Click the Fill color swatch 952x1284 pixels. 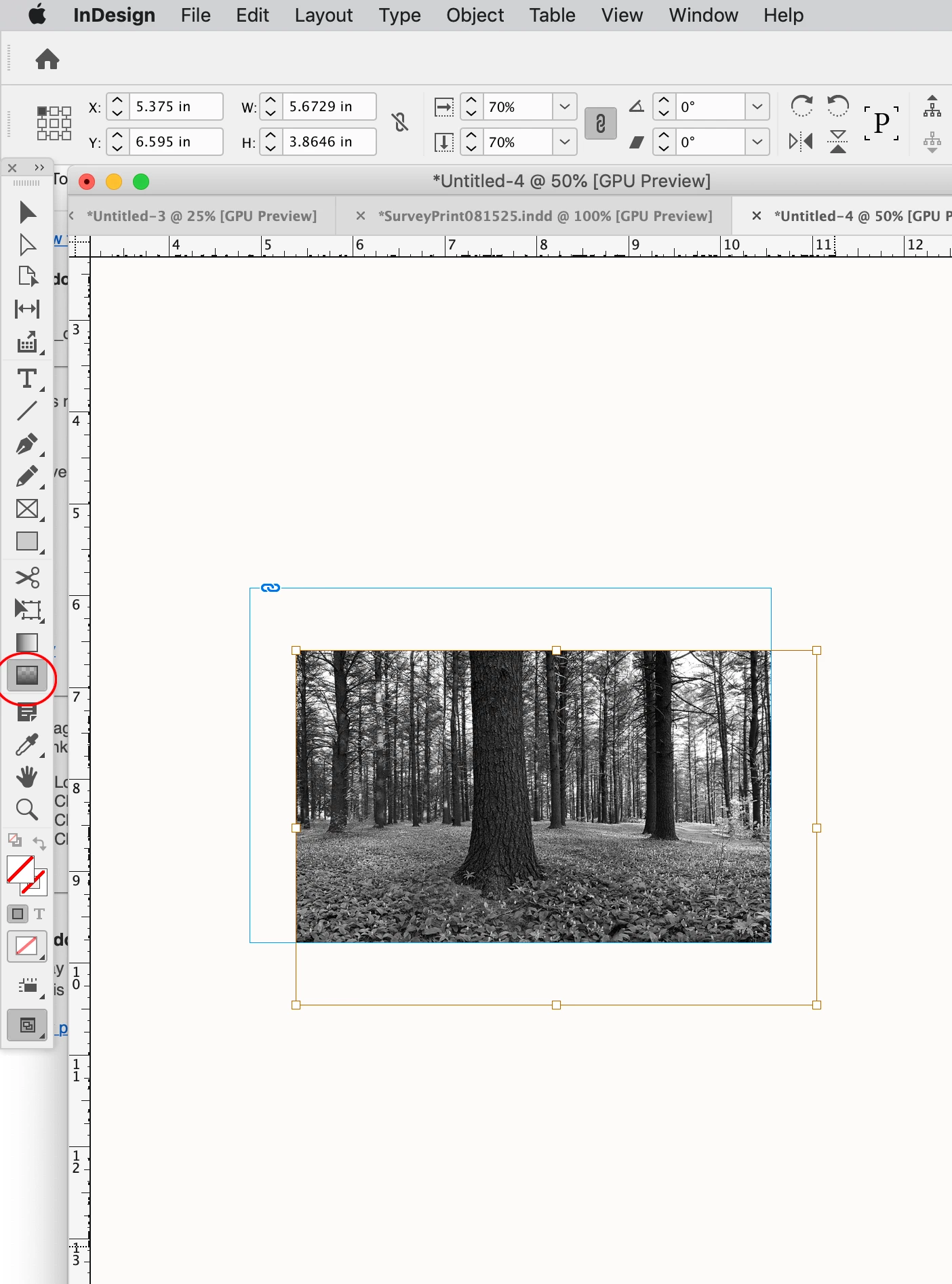pos(20,869)
